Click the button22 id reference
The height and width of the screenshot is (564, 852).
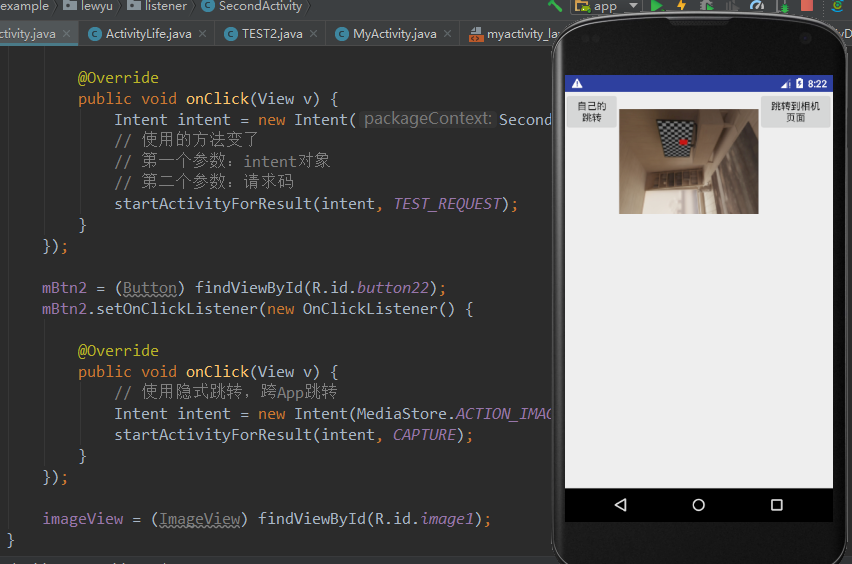click(393, 287)
